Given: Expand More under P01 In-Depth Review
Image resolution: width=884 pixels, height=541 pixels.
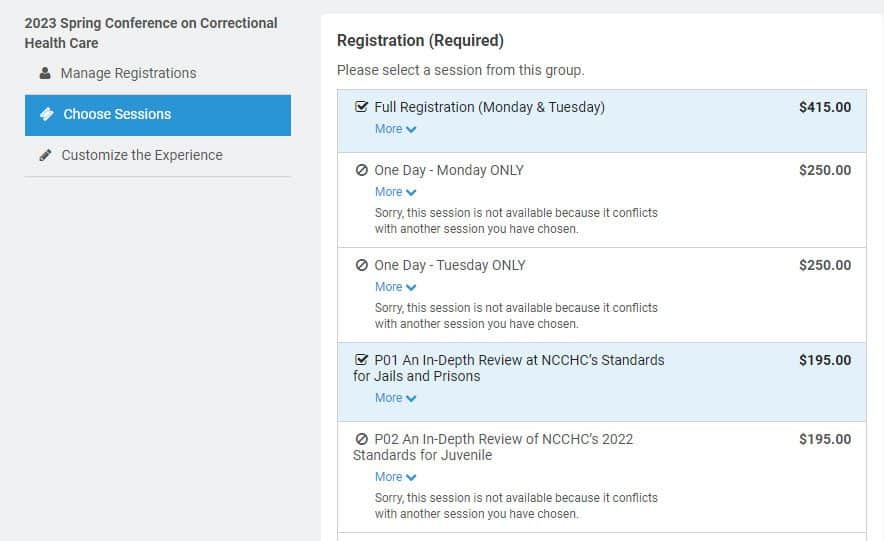Looking at the screenshot, I should [x=395, y=398].
